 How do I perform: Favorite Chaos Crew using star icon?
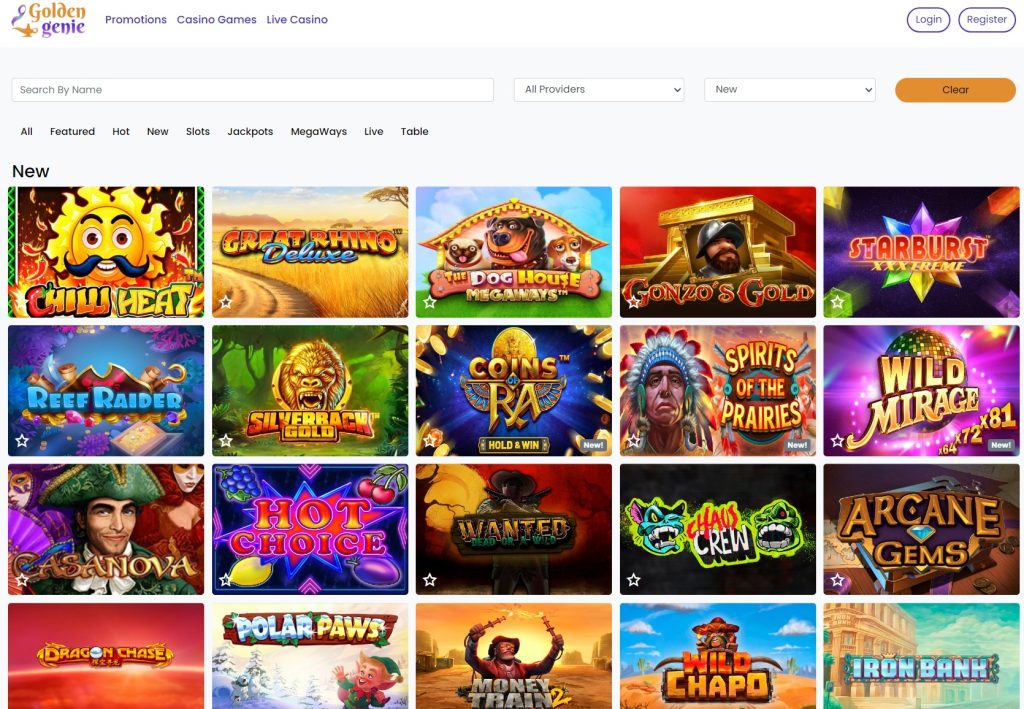[634, 580]
